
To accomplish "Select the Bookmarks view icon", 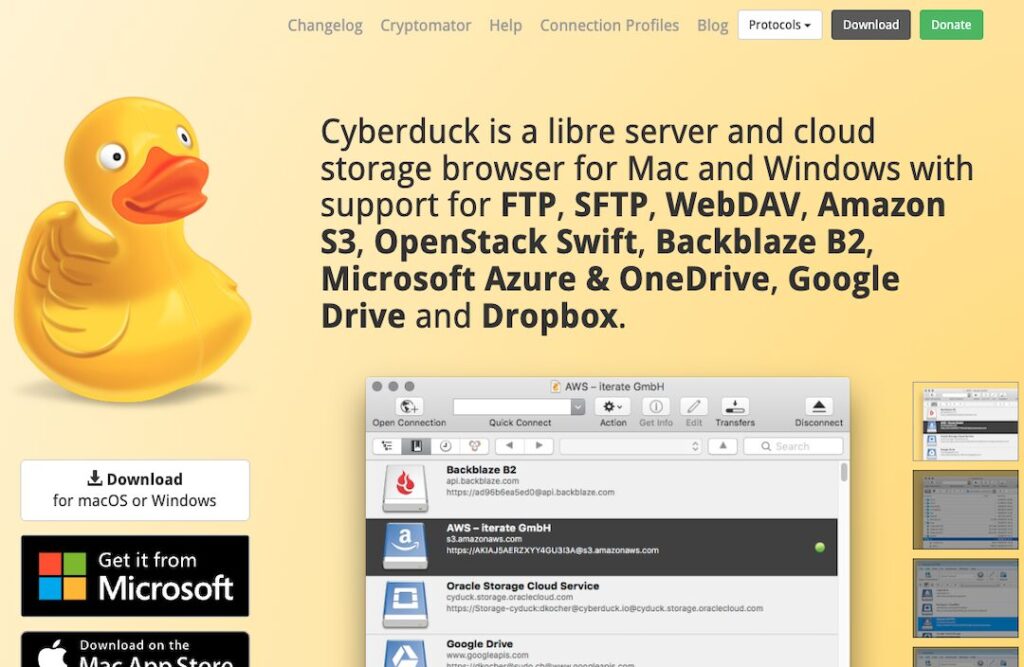I will click(x=416, y=446).
